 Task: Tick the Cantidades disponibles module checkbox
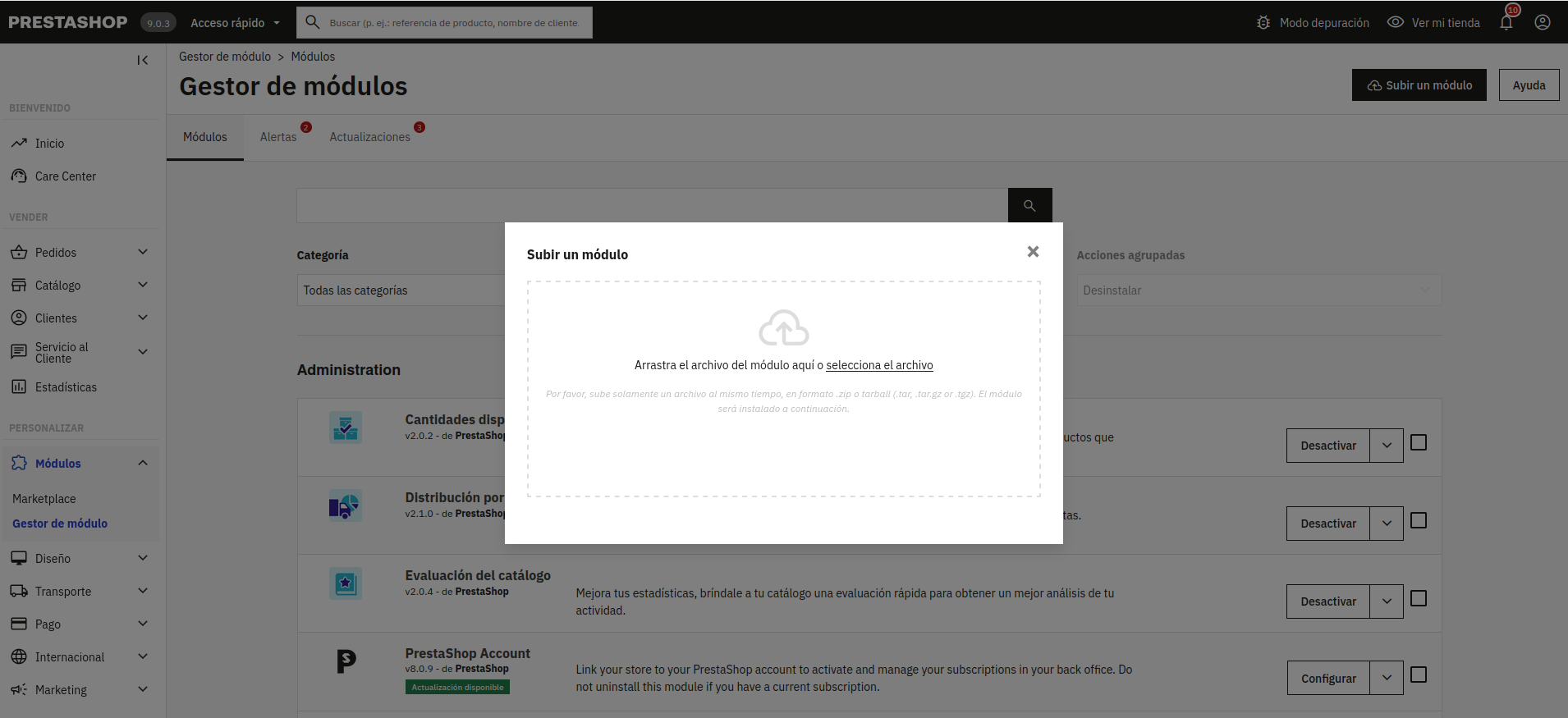click(1418, 443)
